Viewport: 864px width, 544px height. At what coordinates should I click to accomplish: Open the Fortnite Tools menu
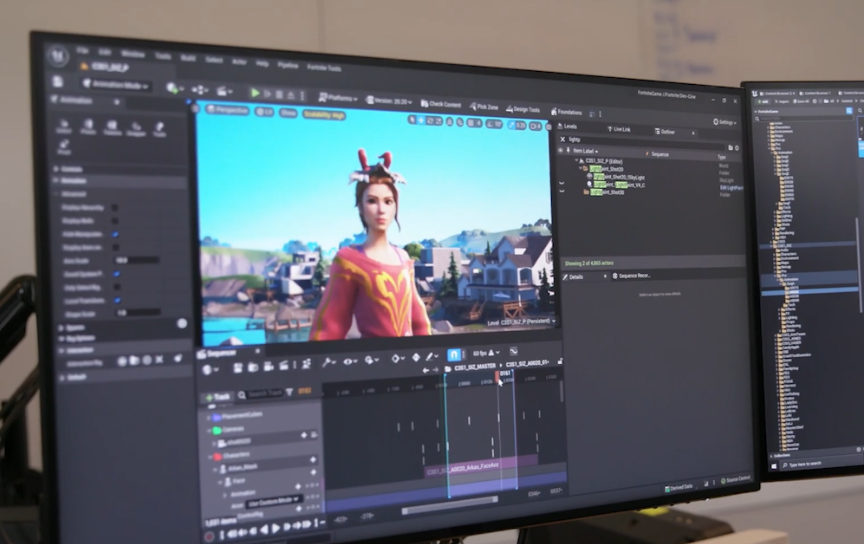point(323,68)
